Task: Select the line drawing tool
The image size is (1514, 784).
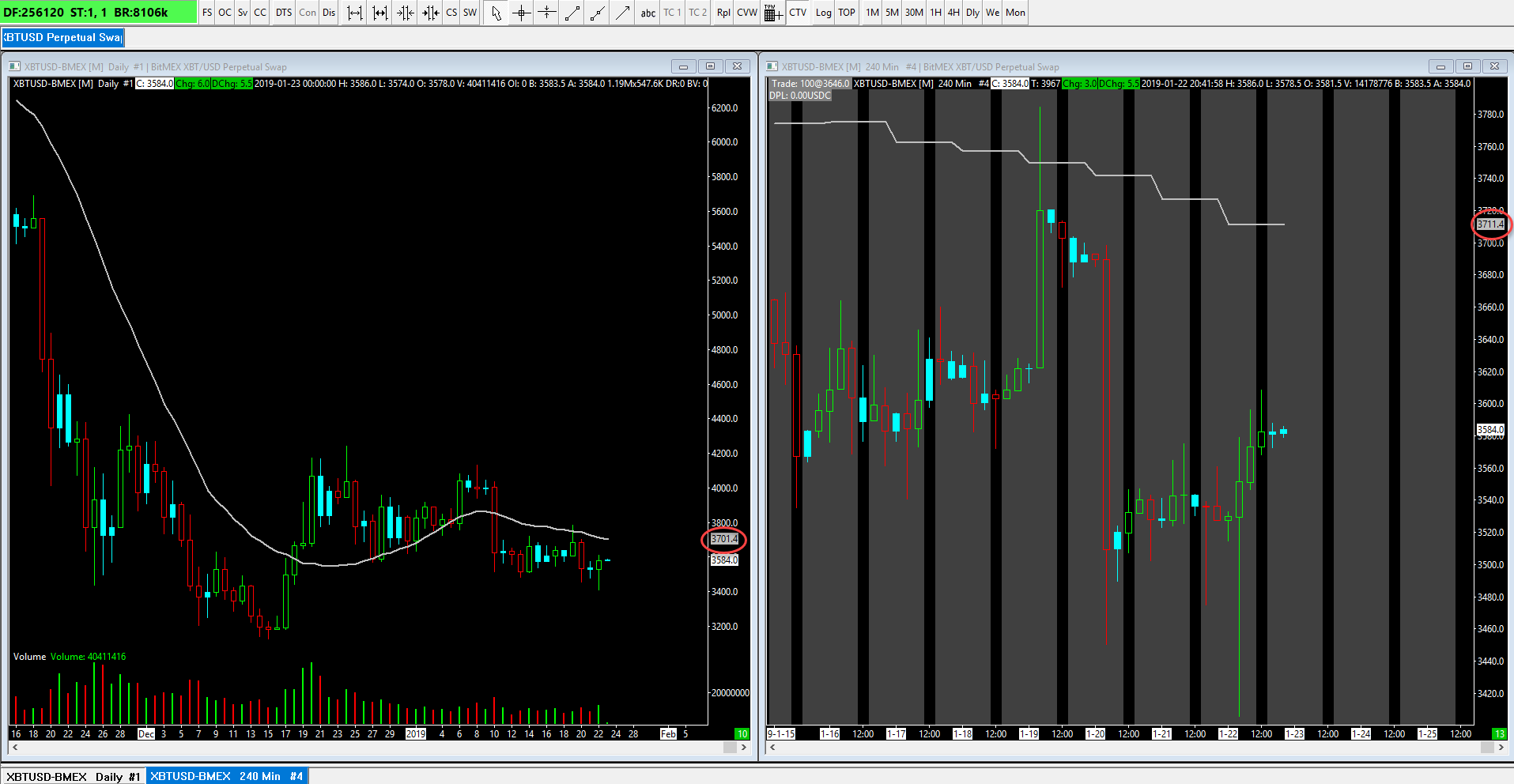Action: click(x=572, y=13)
